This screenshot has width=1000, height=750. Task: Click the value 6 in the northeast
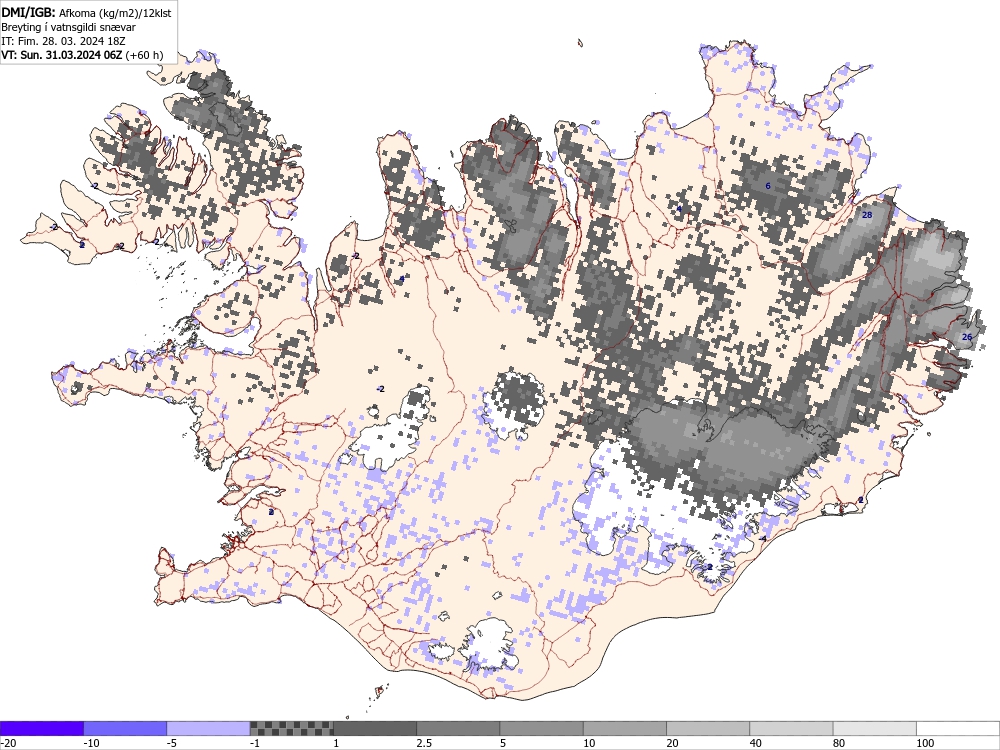tap(768, 186)
